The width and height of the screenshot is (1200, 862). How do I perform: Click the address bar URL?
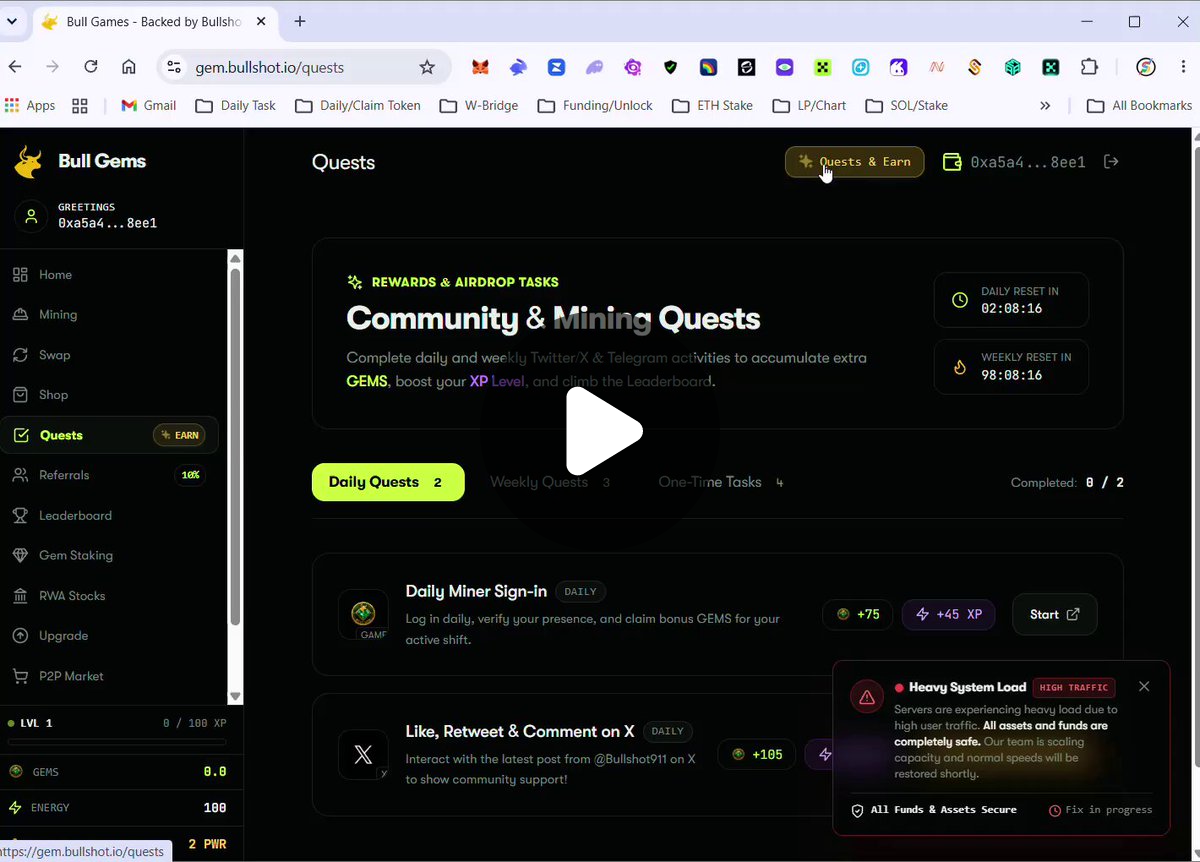(x=269, y=68)
